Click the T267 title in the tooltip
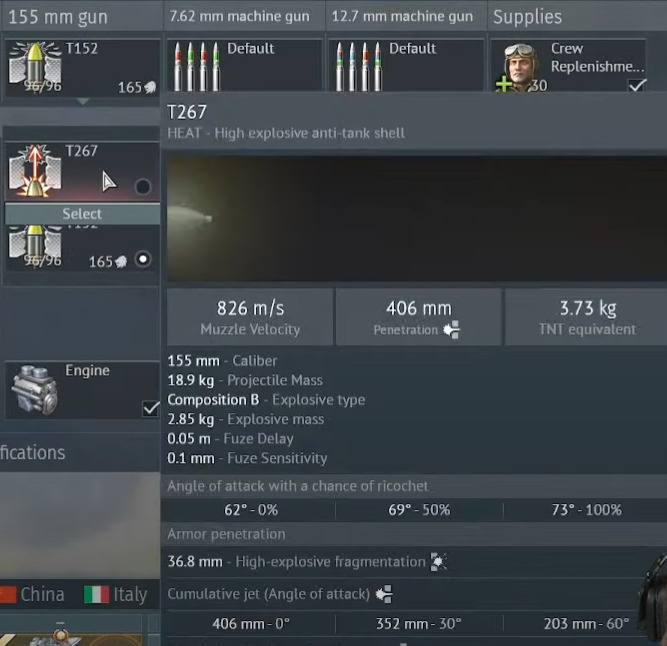 click(x=187, y=113)
